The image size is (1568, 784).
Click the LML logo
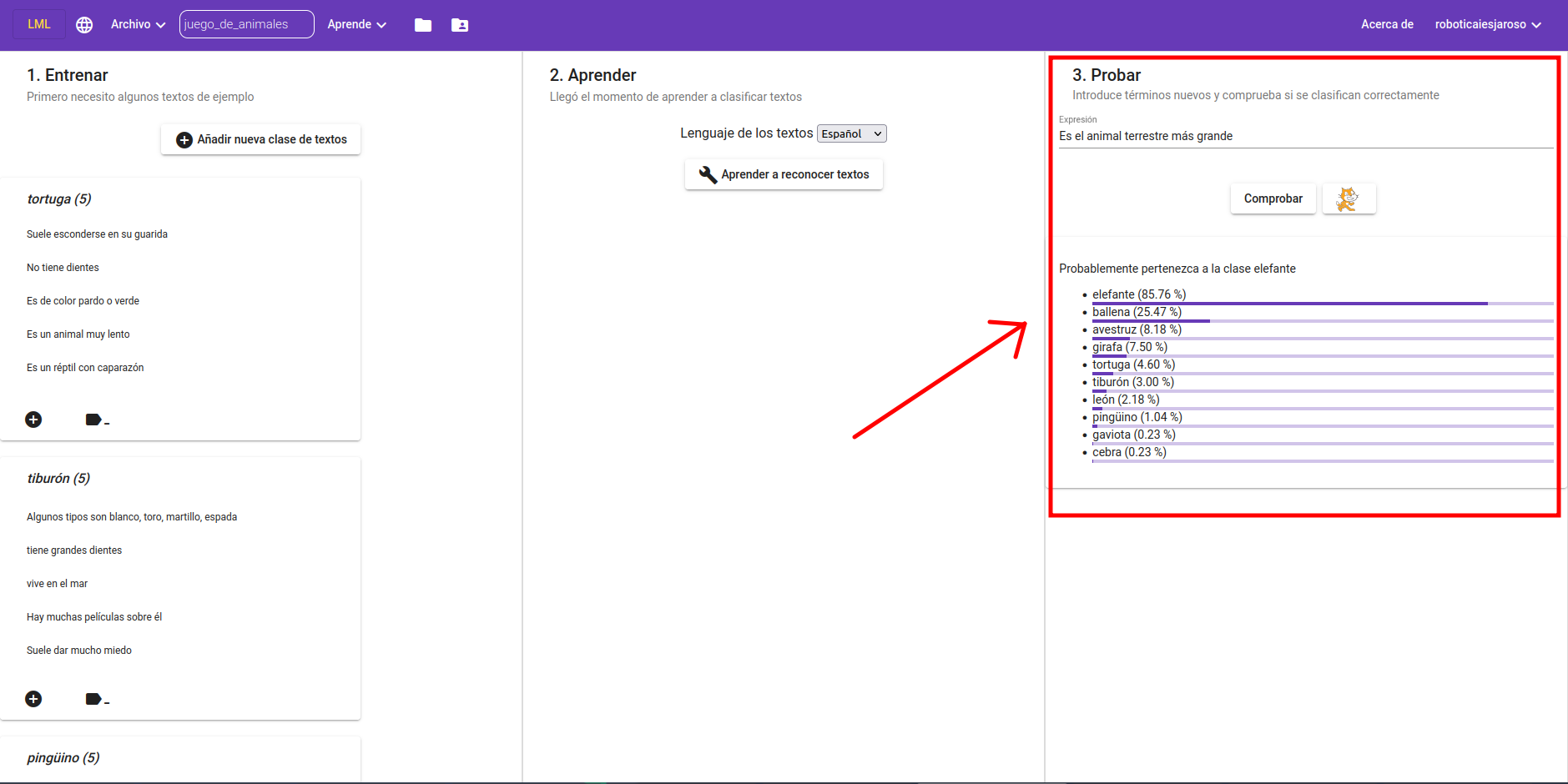[38, 23]
